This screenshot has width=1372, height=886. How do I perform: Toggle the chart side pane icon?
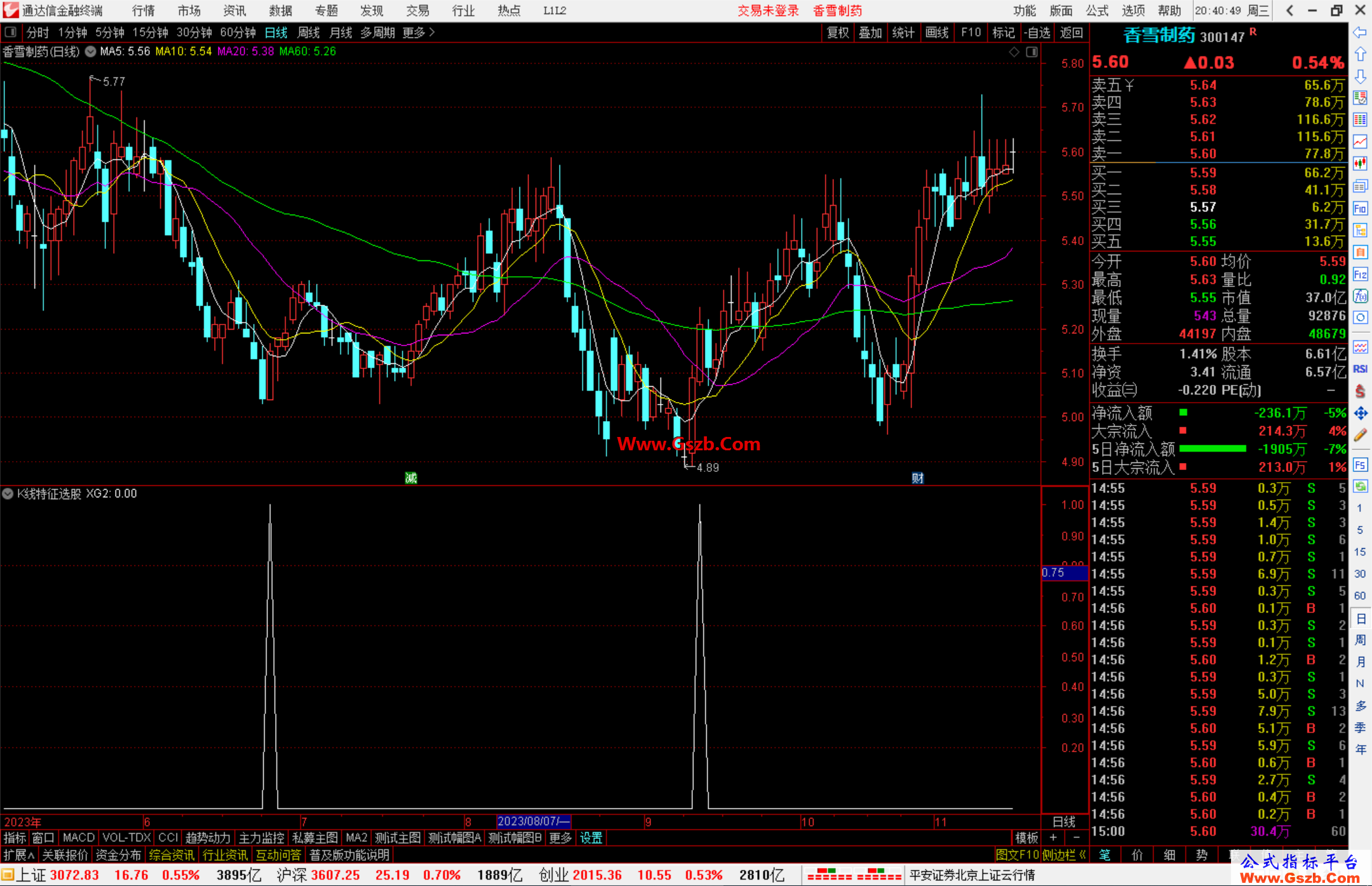click(x=1032, y=52)
